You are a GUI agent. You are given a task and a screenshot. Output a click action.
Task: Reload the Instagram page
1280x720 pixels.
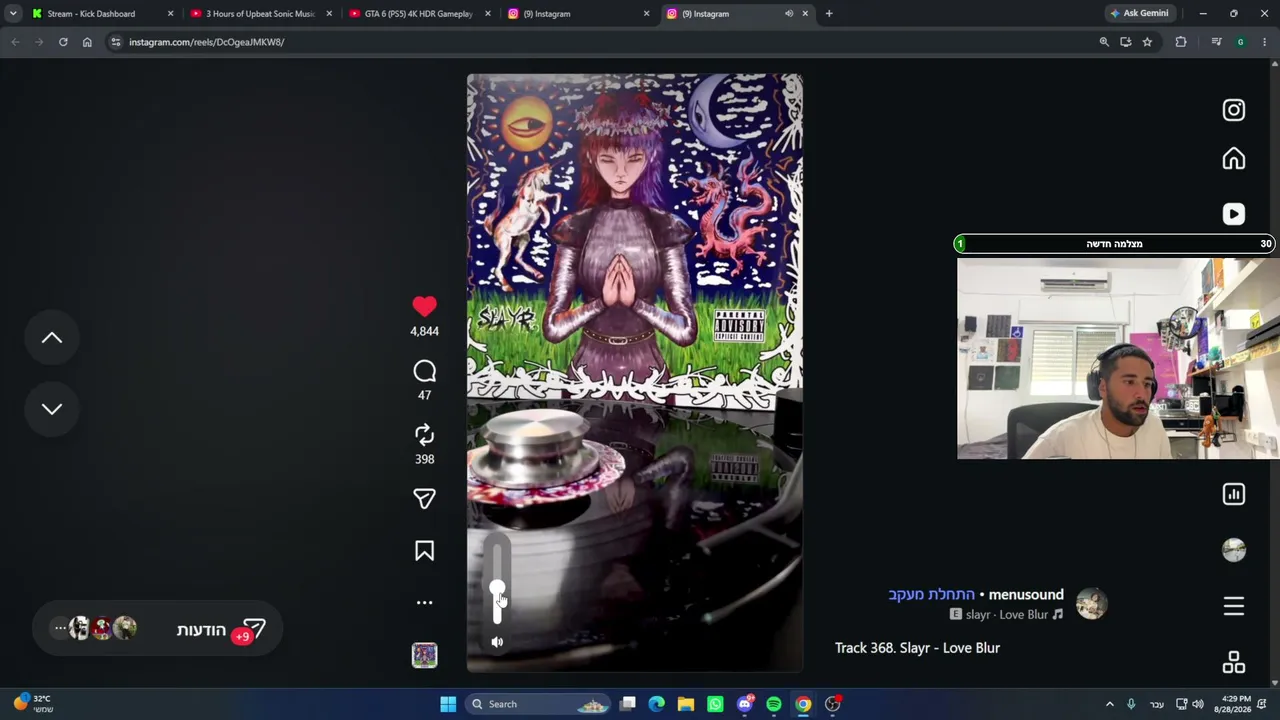(63, 42)
